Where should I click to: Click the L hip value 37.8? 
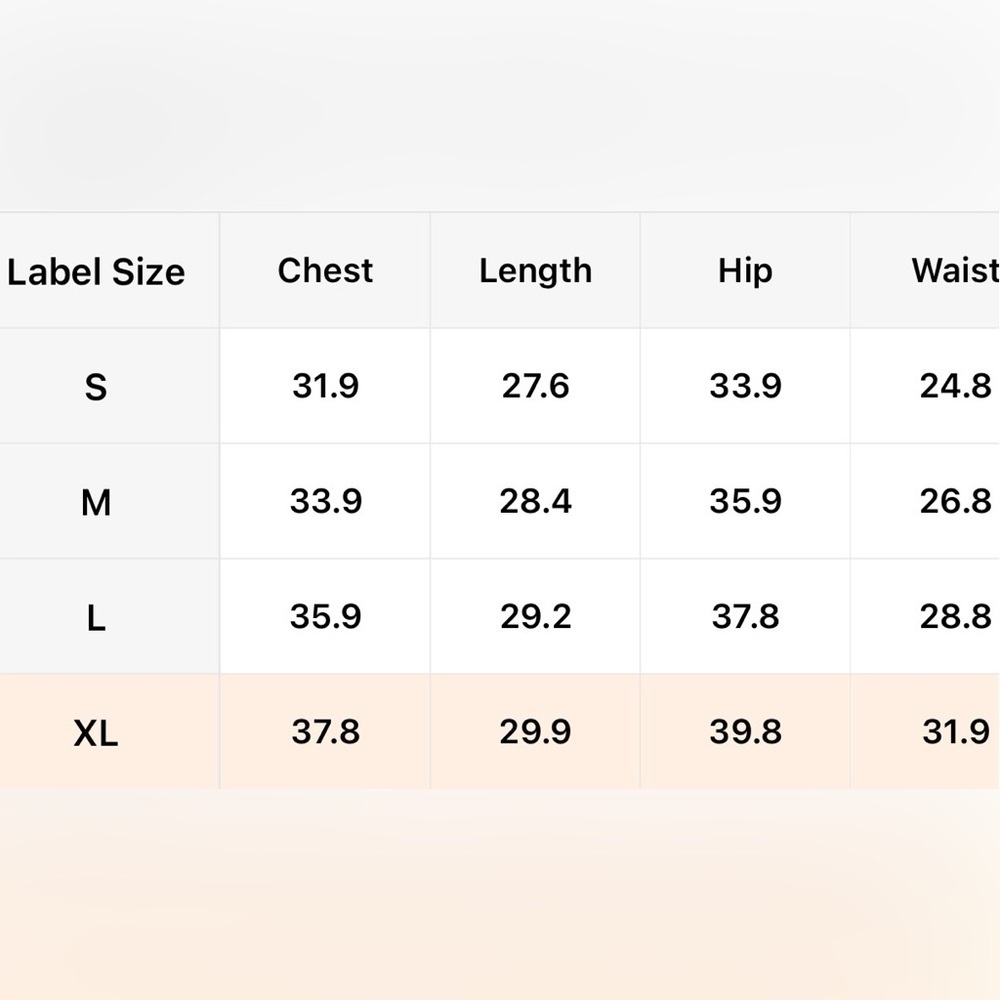click(x=745, y=617)
